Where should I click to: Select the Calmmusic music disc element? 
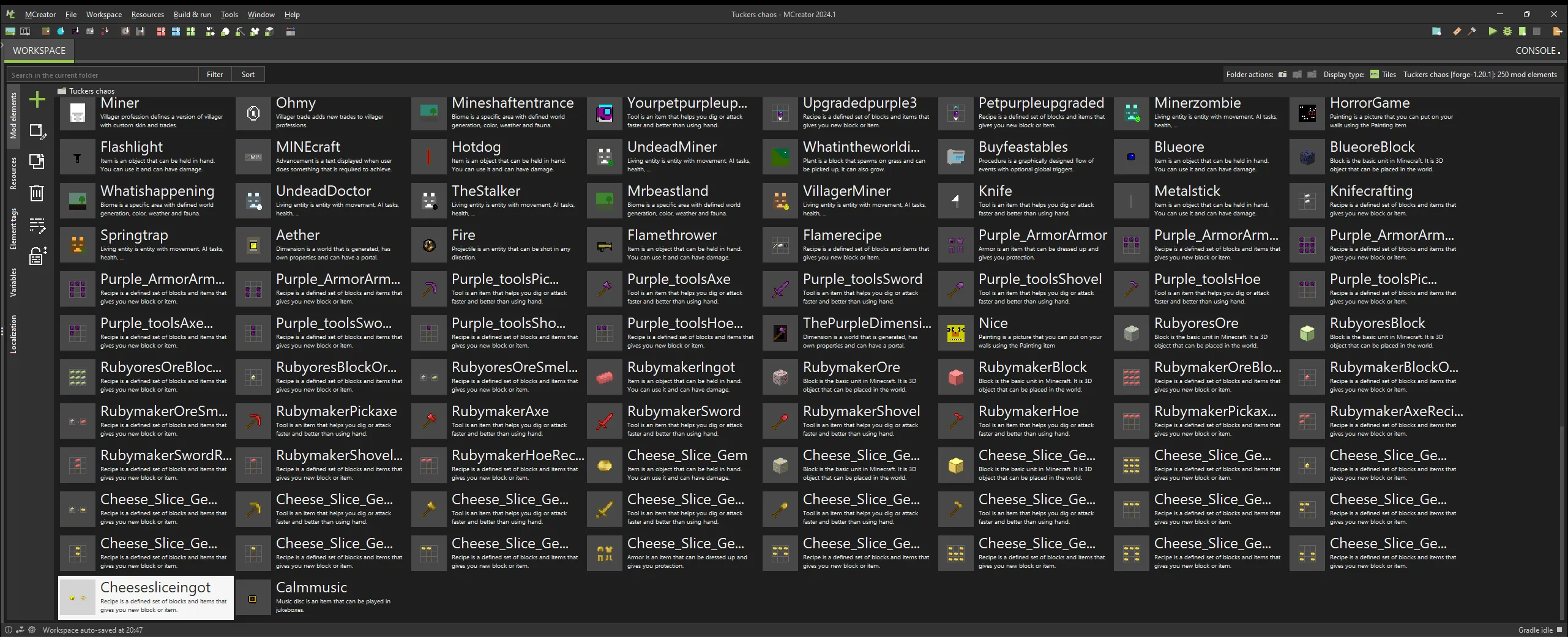(x=322, y=597)
